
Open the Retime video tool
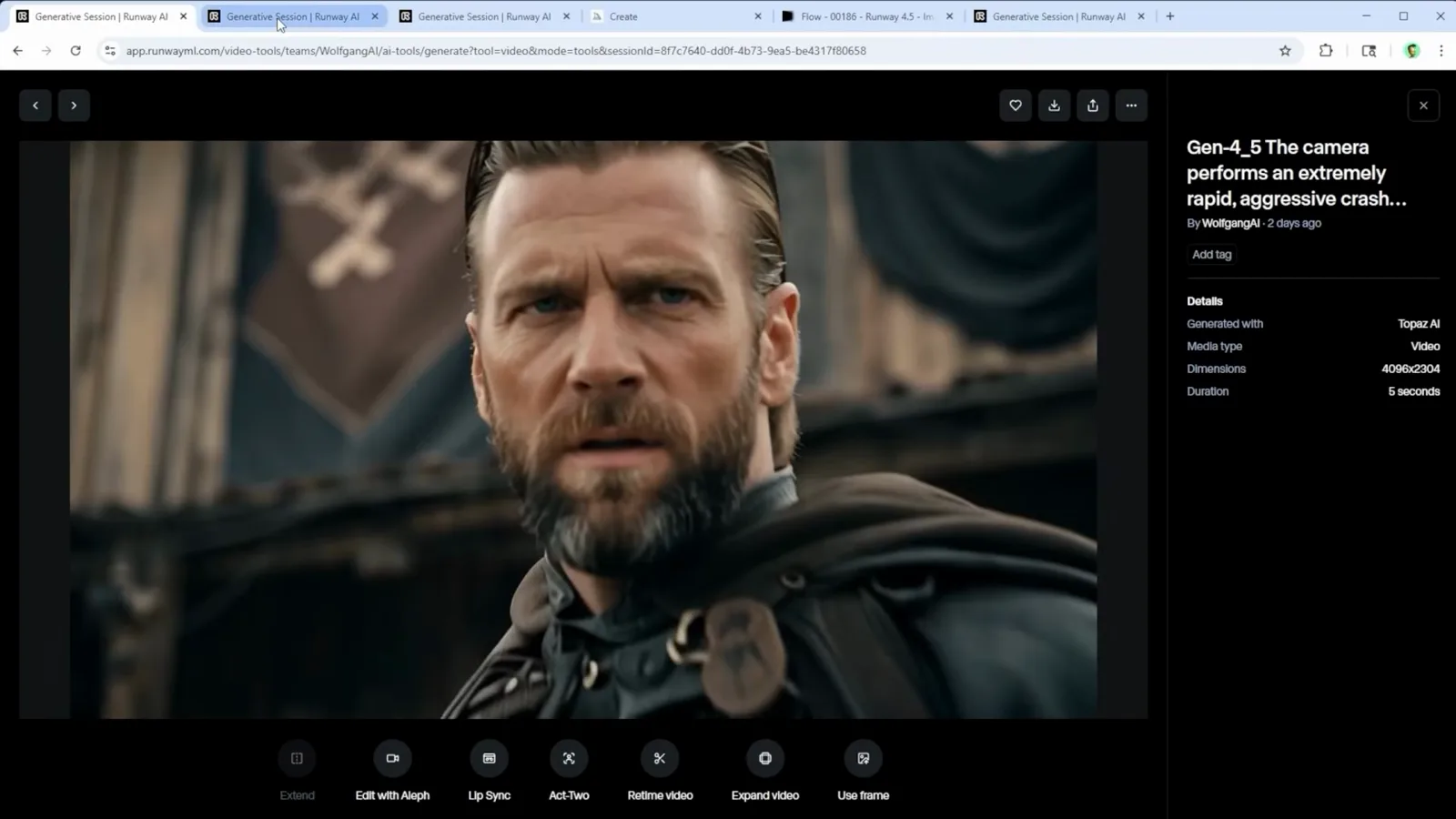coord(660,758)
